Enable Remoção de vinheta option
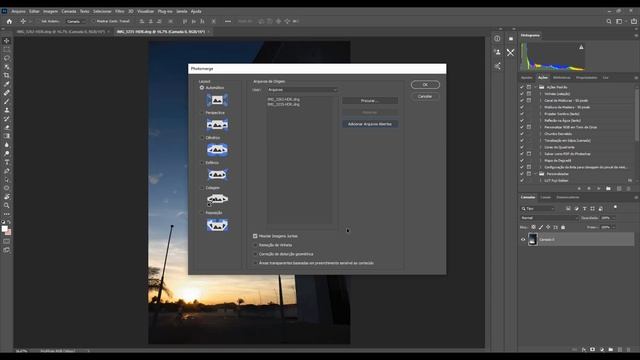Viewport: 640px width, 360px height. [x=255, y=245]
